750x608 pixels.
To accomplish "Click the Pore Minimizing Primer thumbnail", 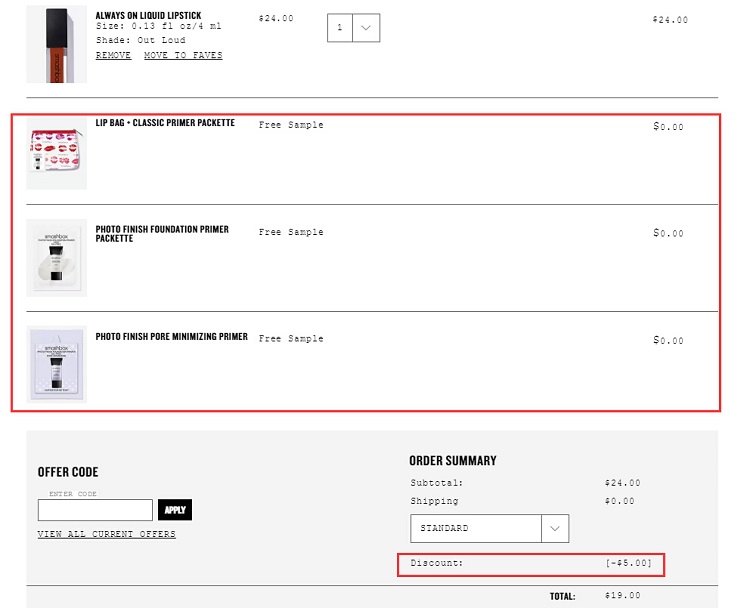I will pyautogui.click(x=56, y=365).
